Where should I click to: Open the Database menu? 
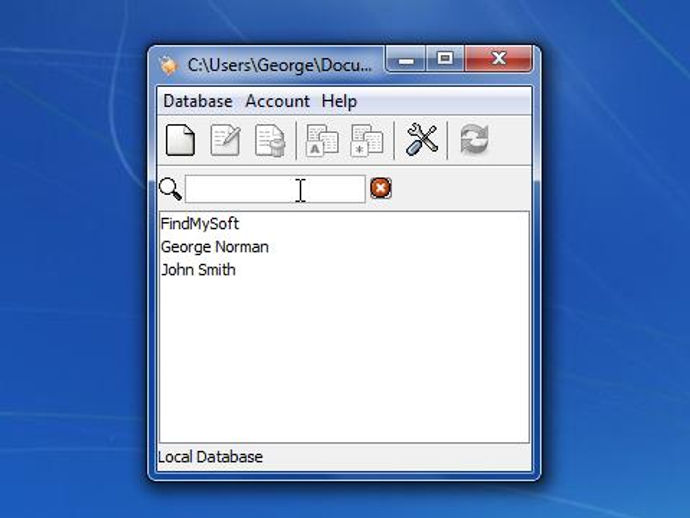(x=198, y=101)
